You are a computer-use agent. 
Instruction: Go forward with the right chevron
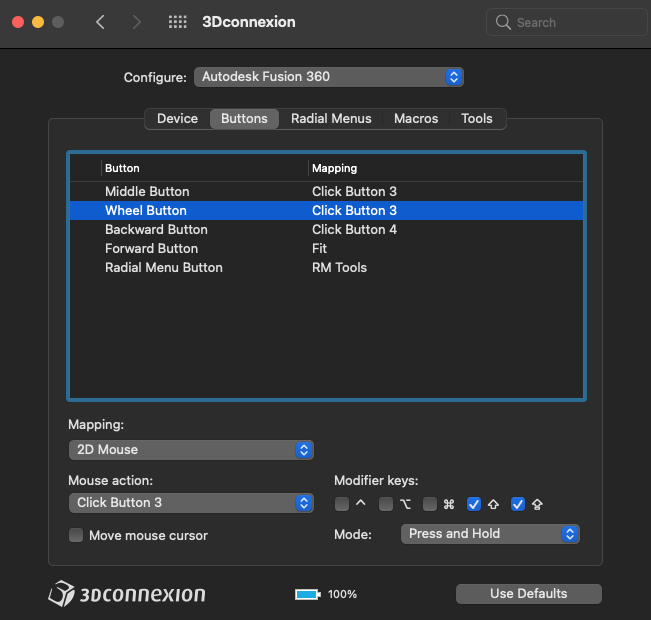click(137, 22)
